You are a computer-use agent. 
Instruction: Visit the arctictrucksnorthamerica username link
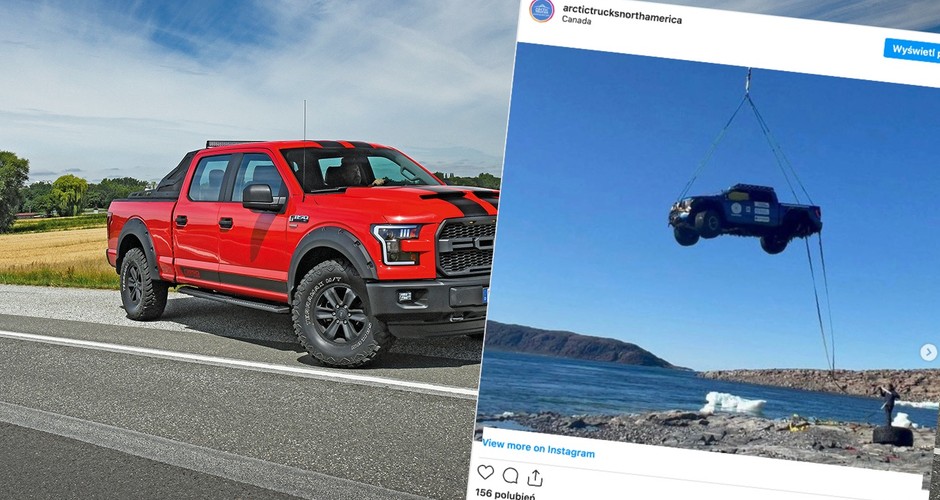[622, 14]
